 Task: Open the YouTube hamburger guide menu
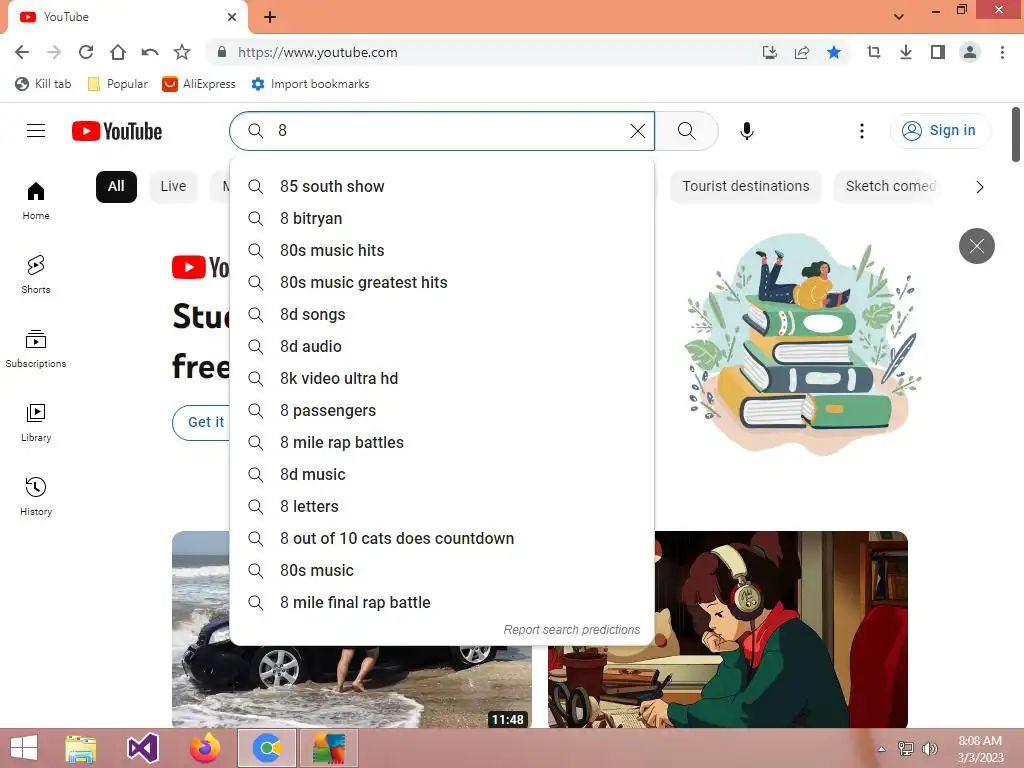tap(36, 131)
